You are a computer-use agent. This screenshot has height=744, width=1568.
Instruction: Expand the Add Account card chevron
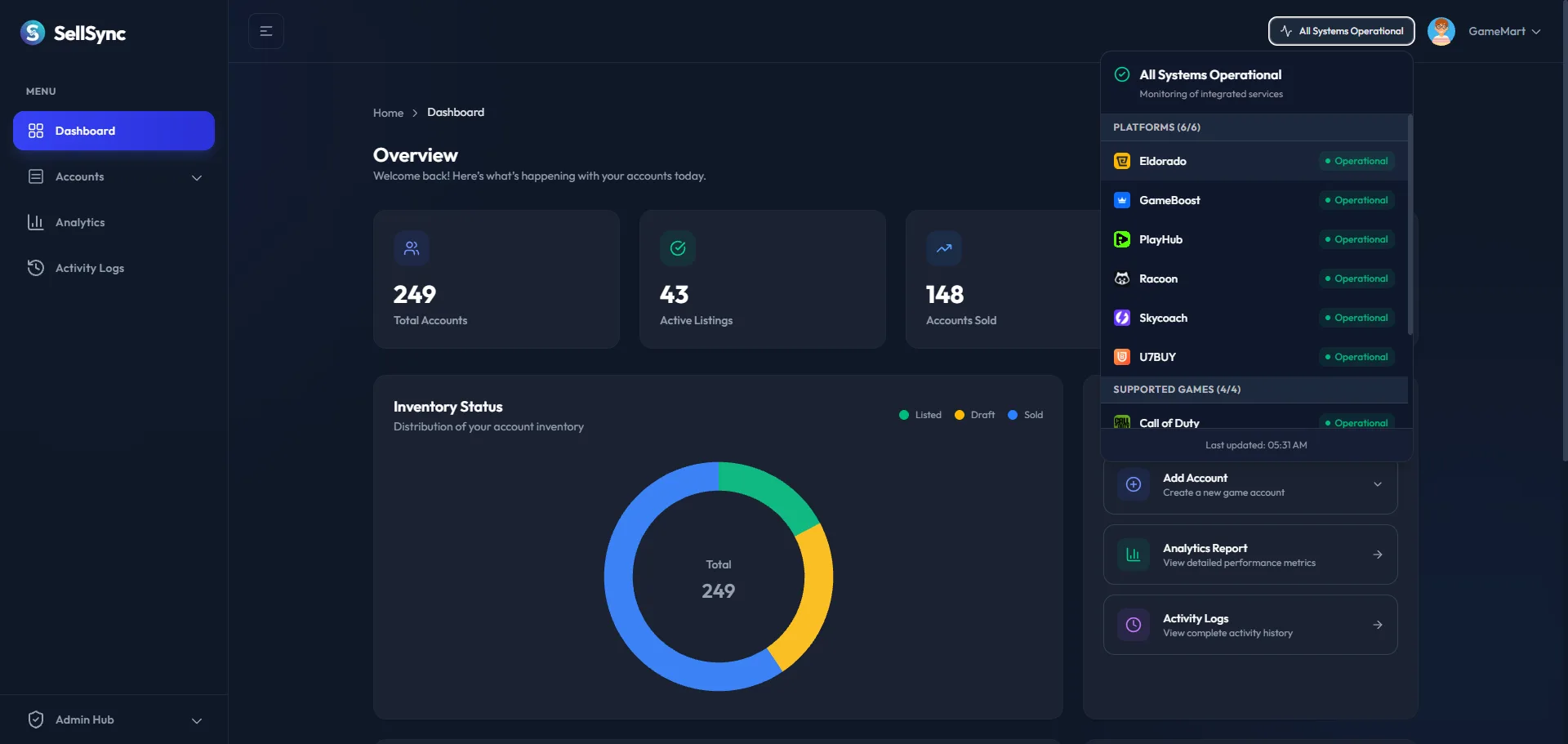point(1378,484)
